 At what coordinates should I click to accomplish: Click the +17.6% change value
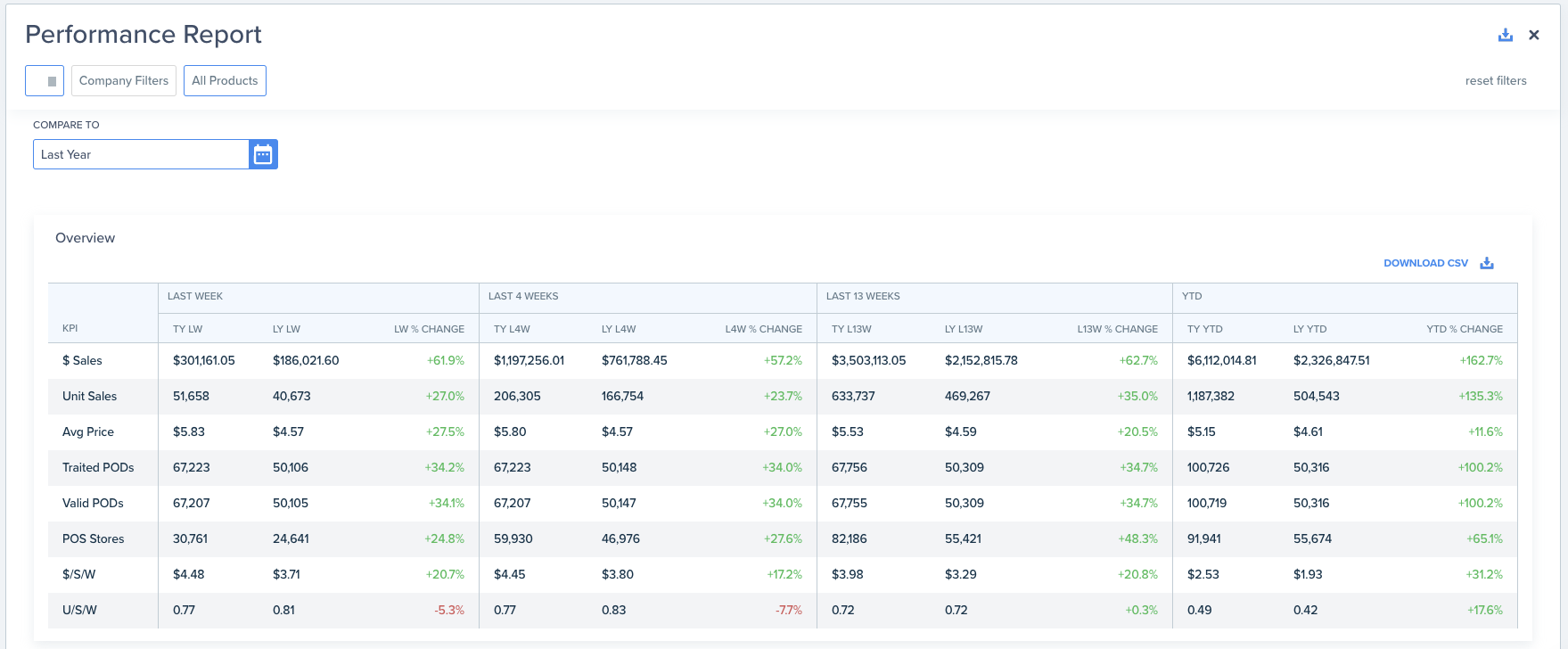point(1485,610)
